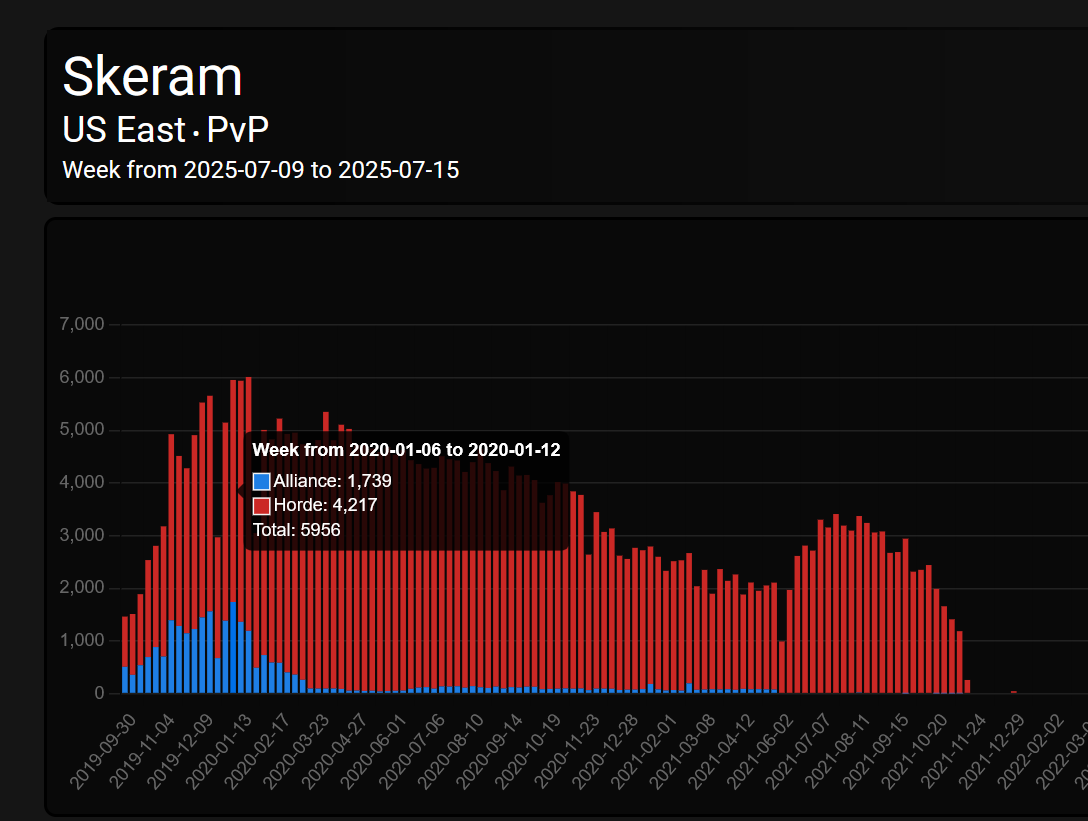This screenshot has height=821, width=1088.
Task: Click the 2020-10-19 x-axis date label
Action: pos(527,752)
